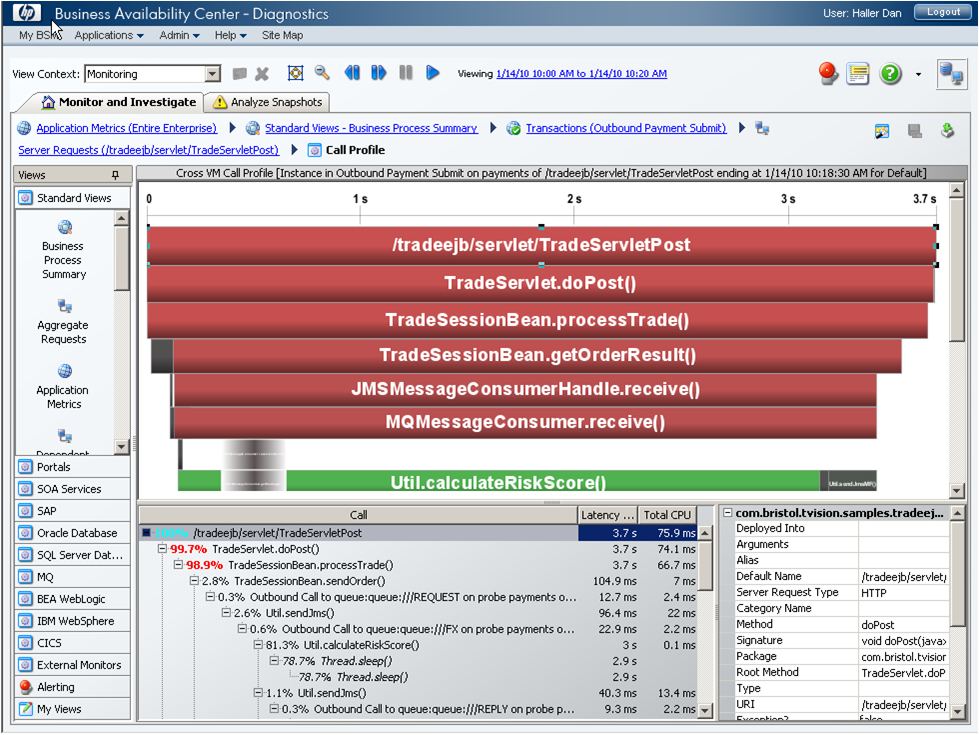Click the call profile chart's vertical scrollbar thumb
This screenshot has height=735, width=979.
point(957,270)
